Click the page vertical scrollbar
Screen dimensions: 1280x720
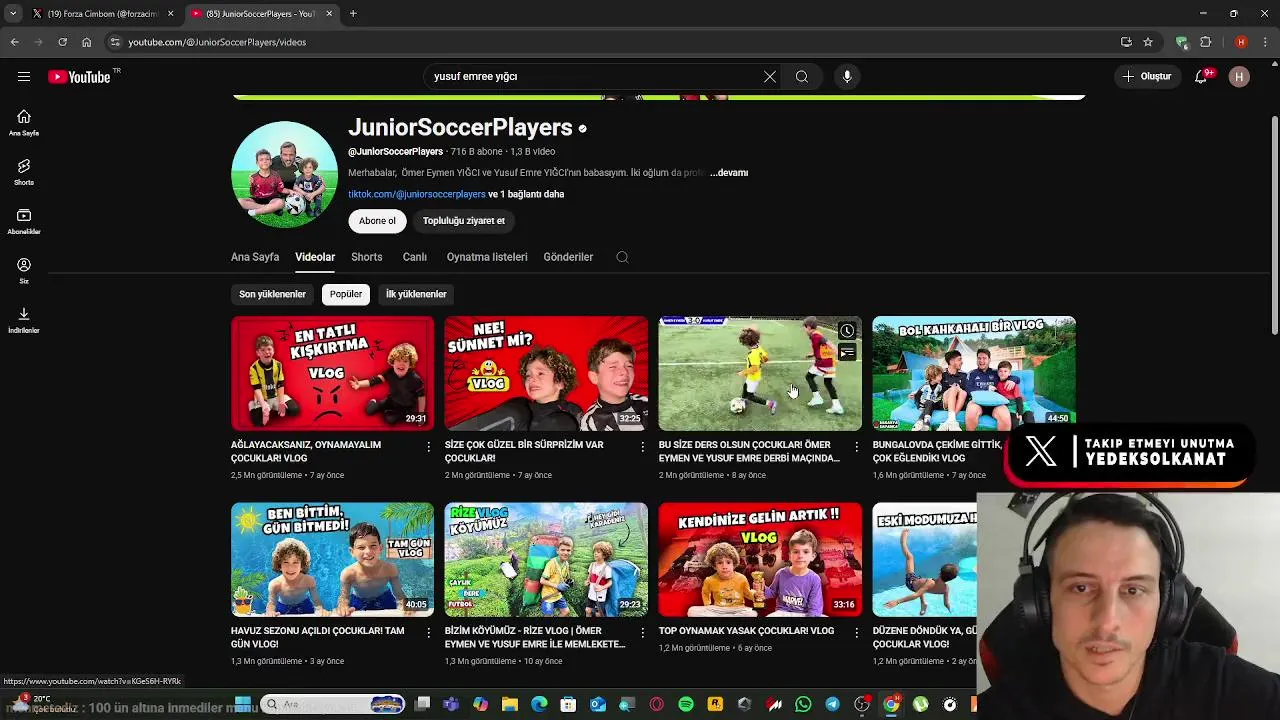pyautogui.click(x=1273, y=225)
